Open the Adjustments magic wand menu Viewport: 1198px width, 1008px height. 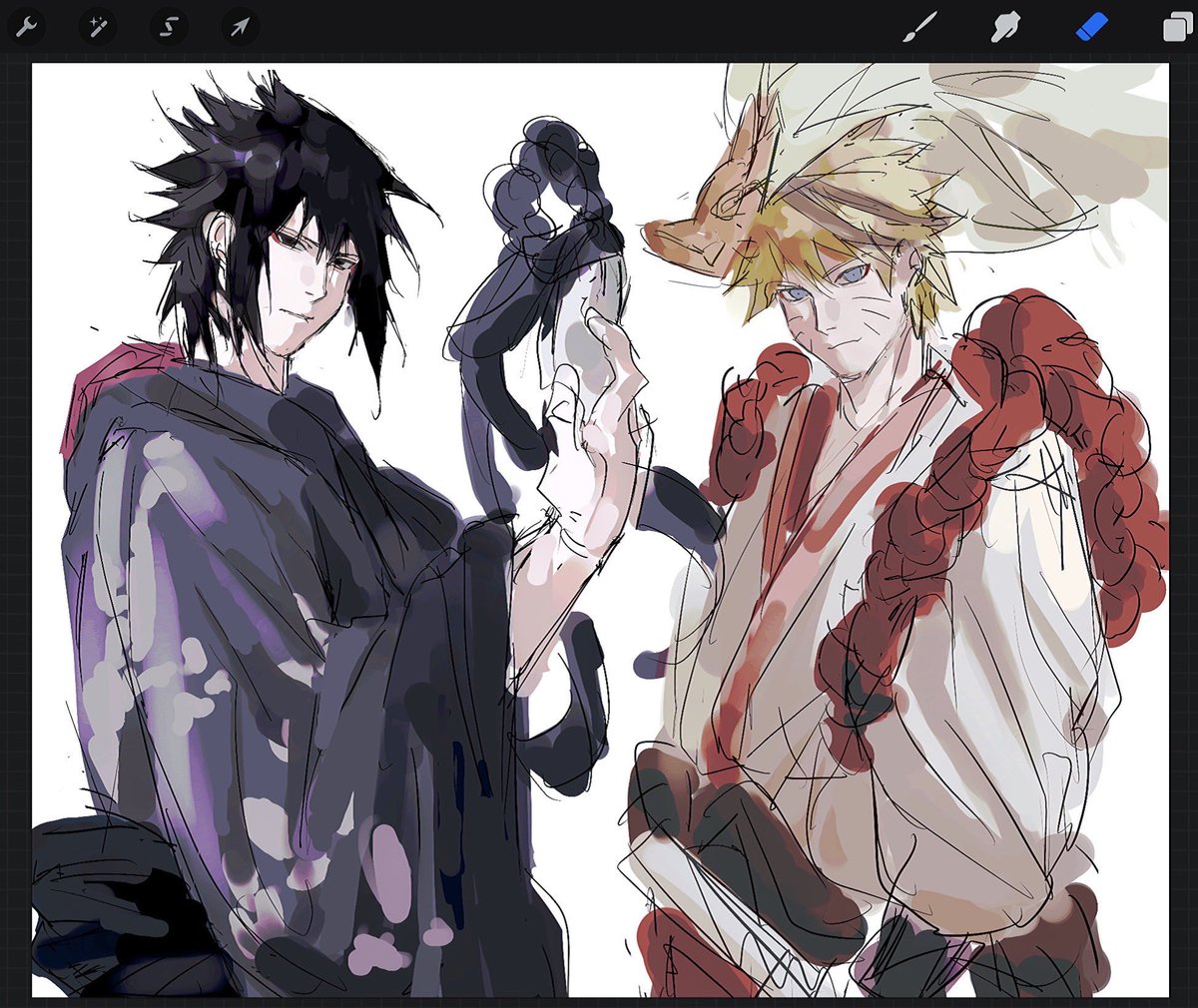coord(98,27)
